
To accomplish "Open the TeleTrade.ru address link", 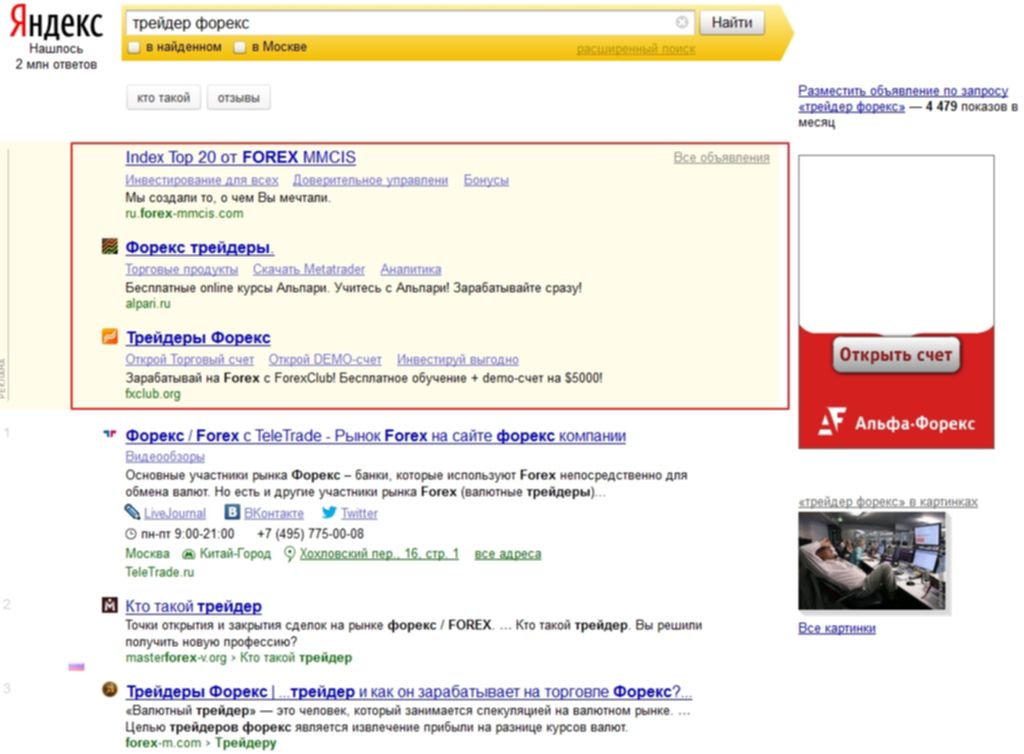I will [x=159, y=573].
